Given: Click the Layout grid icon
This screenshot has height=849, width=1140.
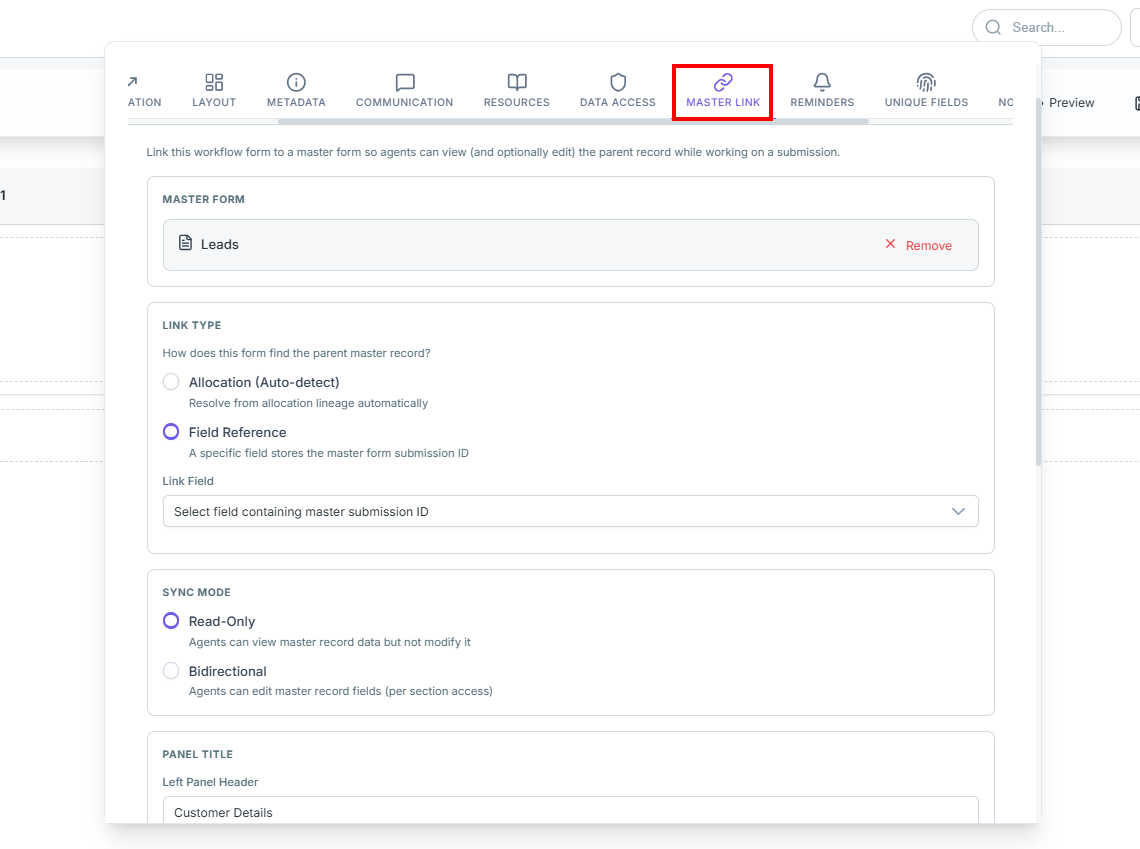Looking at the screenshot, I should tap(214, 82).
